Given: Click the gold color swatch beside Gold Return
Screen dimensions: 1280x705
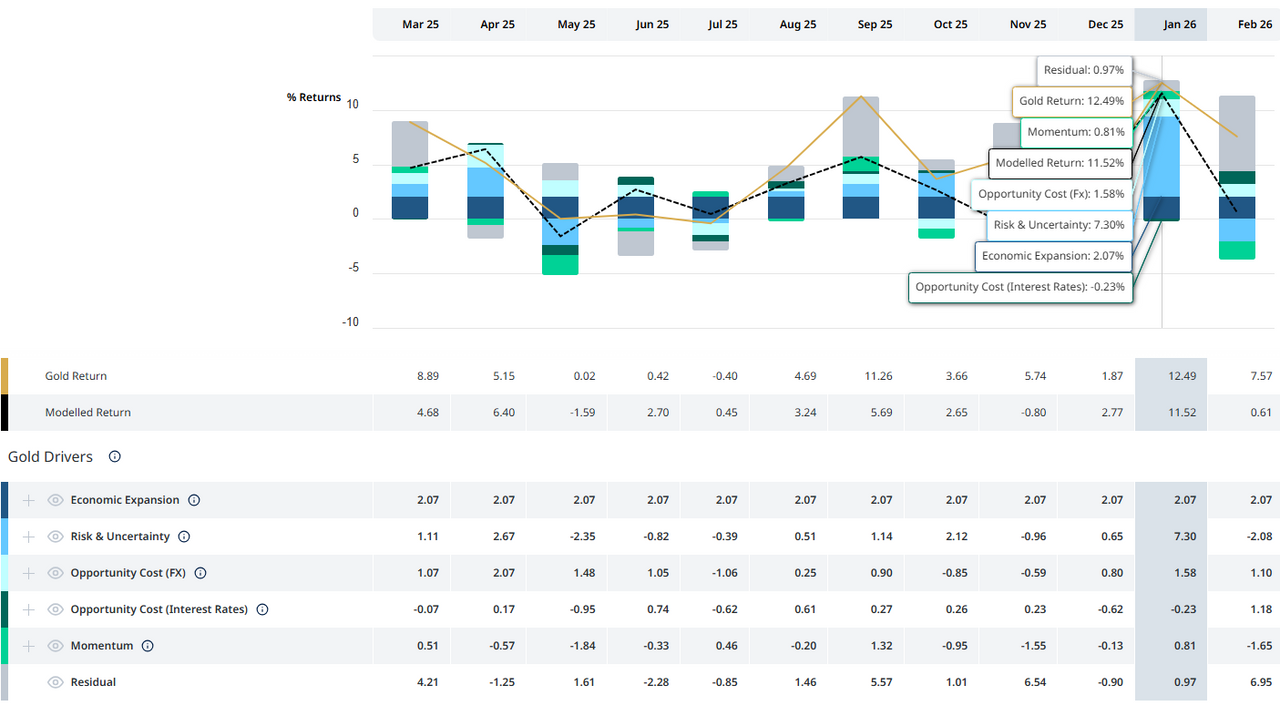Looking at the screenshot, I should click(5, 376).
